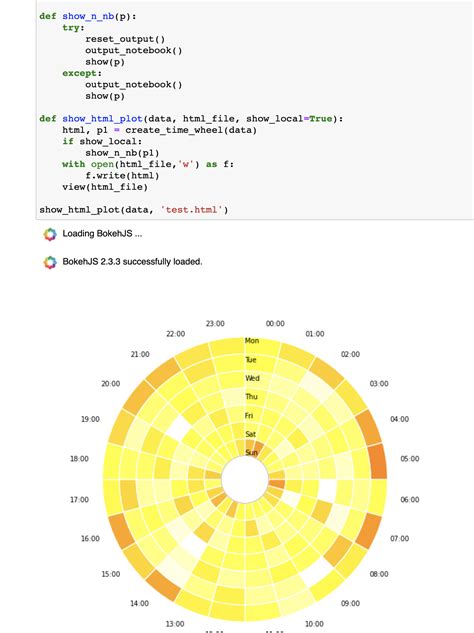Click the 04:00 hour label on wheel
The width and height of the screenshot is (474, 633).
tap(399, 419)
